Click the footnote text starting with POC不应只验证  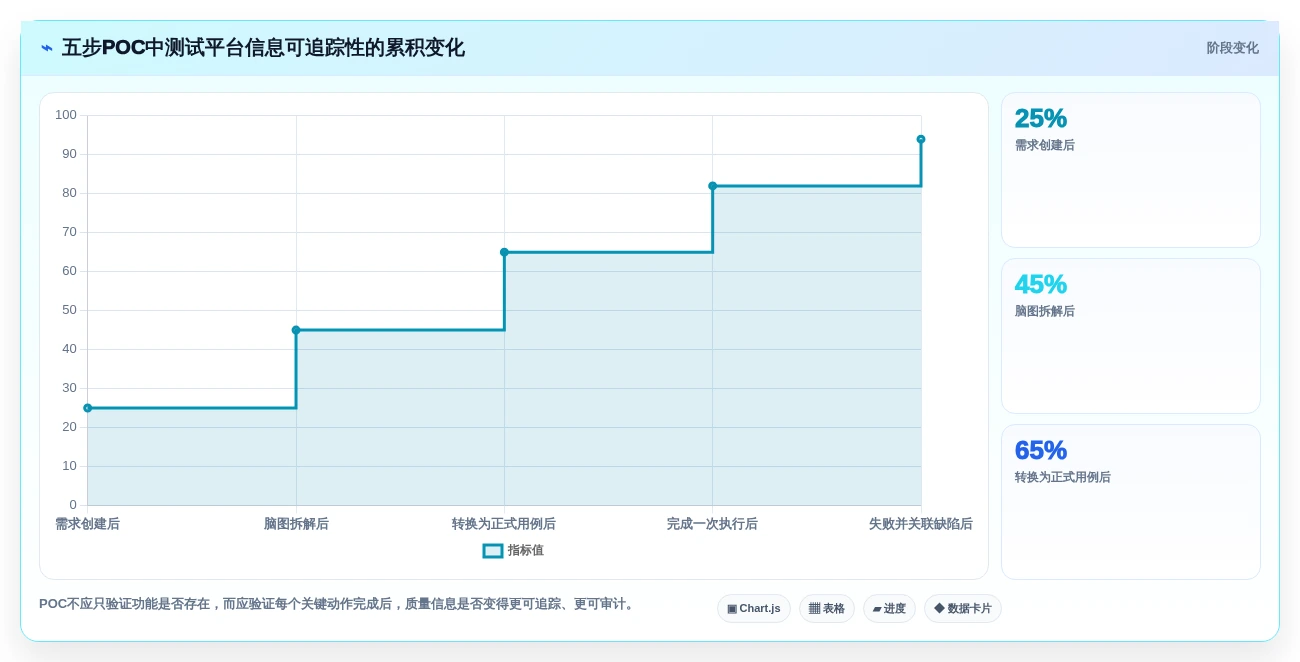click(x=338, y=604)
